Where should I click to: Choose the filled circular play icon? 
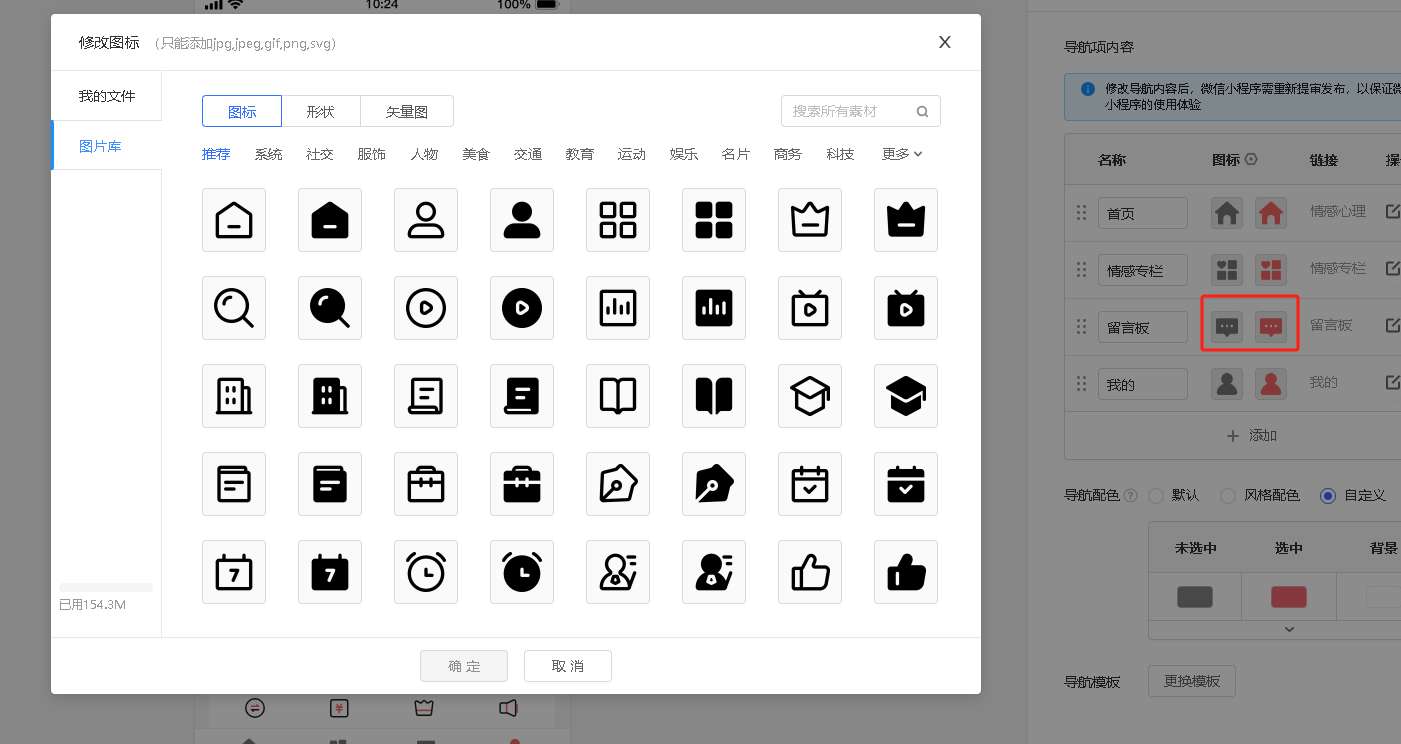(522, 308)
